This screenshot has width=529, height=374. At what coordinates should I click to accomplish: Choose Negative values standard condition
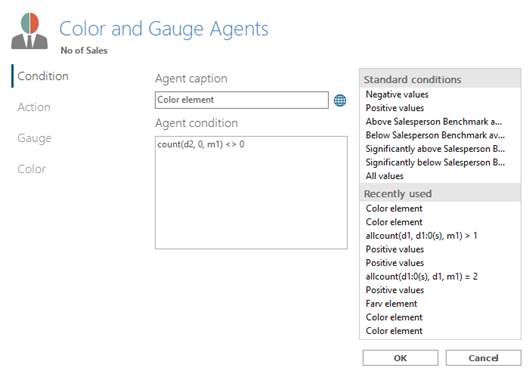[x=397, y=94]
